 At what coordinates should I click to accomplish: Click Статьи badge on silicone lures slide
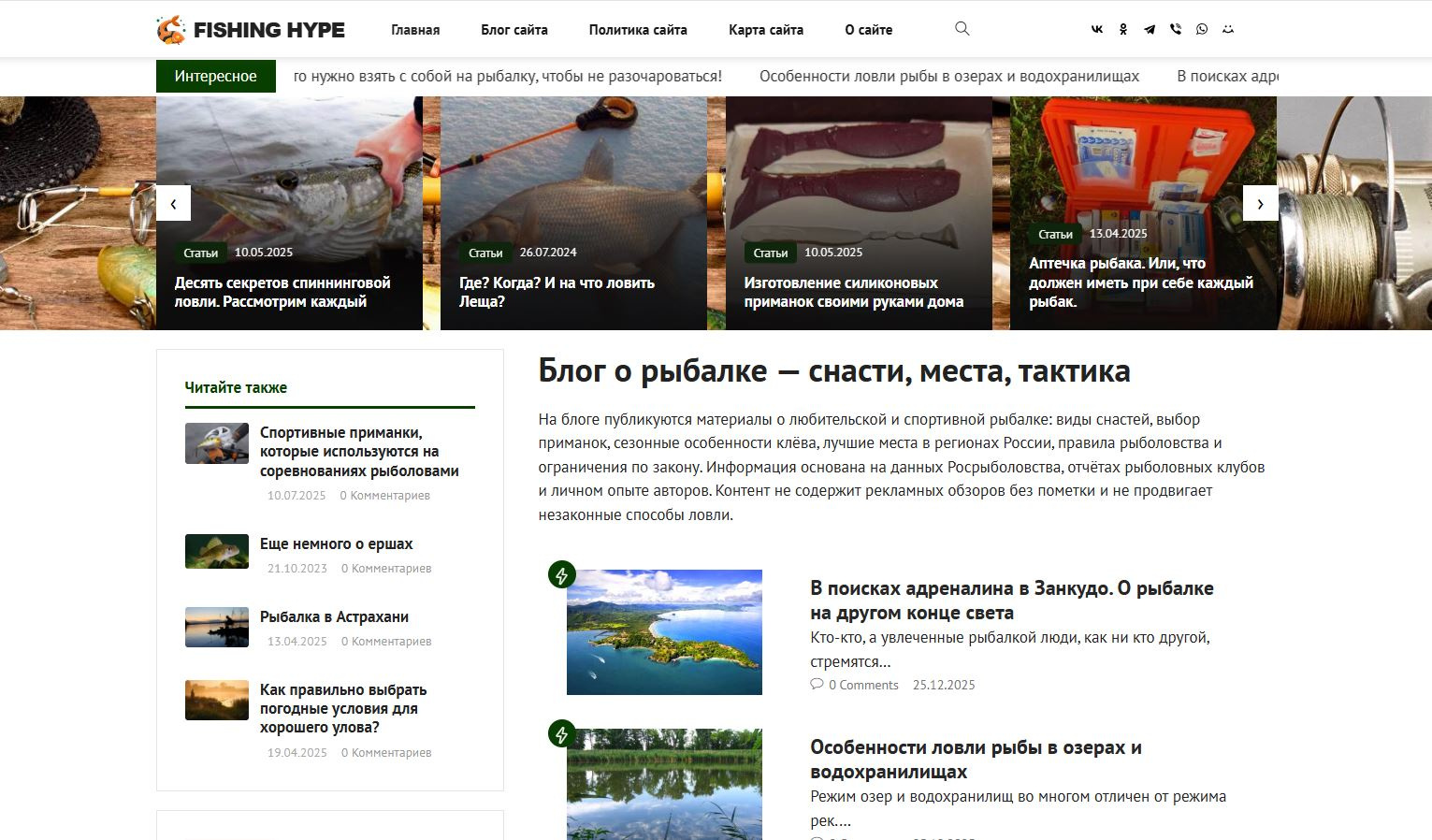[771, 253]
